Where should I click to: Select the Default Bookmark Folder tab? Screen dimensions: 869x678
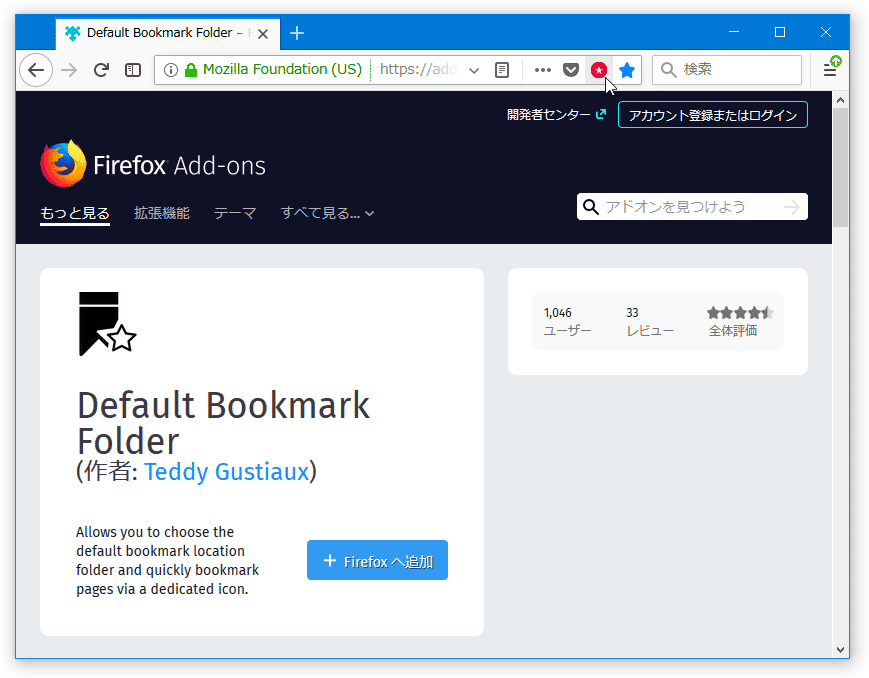pos(168,33)
